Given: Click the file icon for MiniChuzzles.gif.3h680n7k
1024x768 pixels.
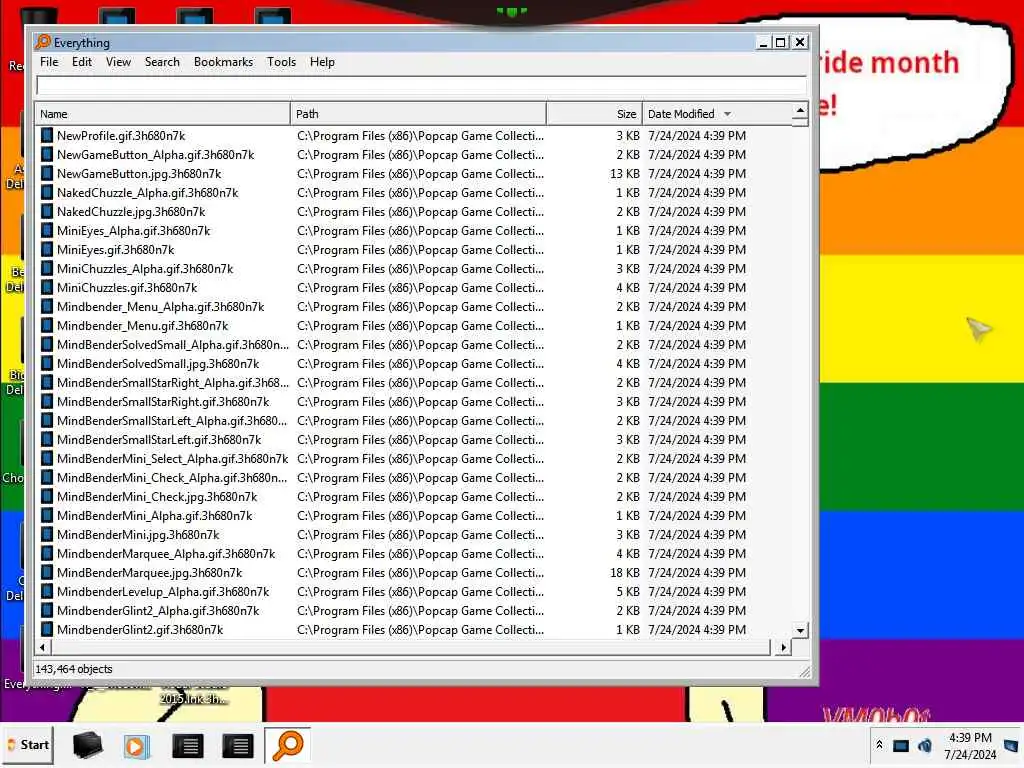Looking at the screenshot, I should (47, 287).
